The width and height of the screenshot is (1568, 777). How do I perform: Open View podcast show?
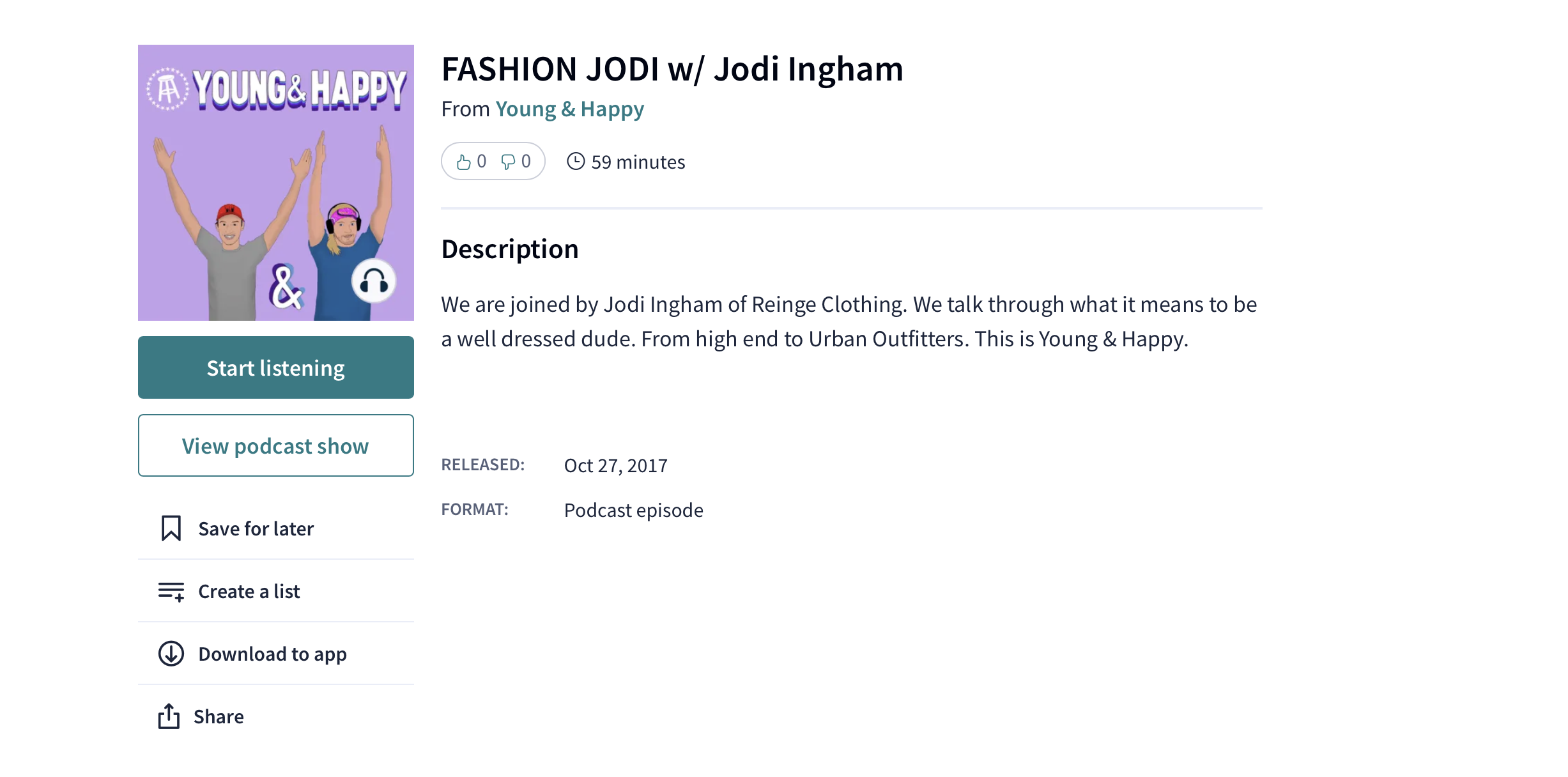[275, 445]
